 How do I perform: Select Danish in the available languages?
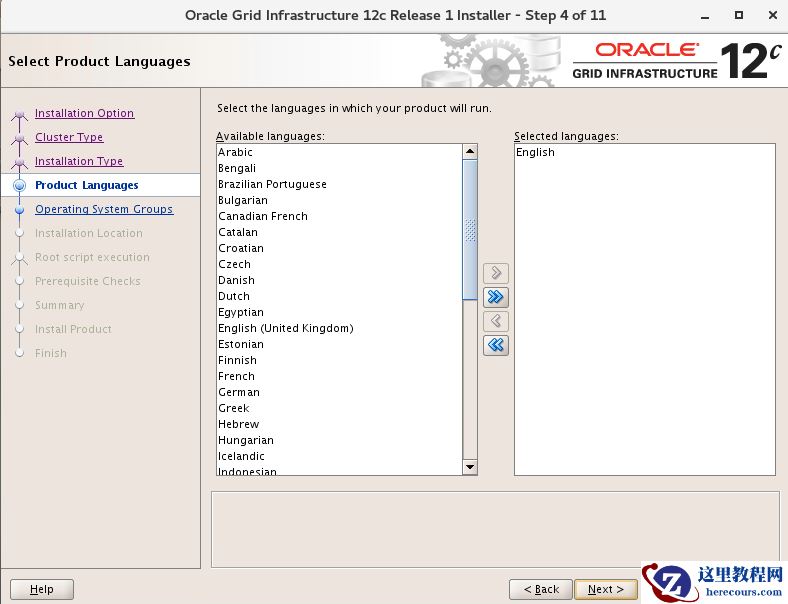pyautogui.click(x=339, y=280)
